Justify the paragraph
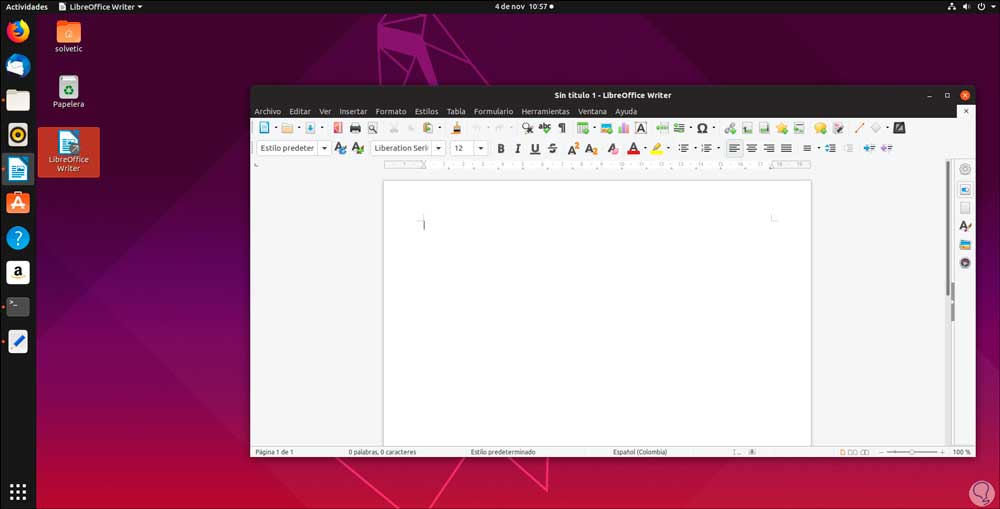The height and width of the screenshot is (509, 1000). 786,149
